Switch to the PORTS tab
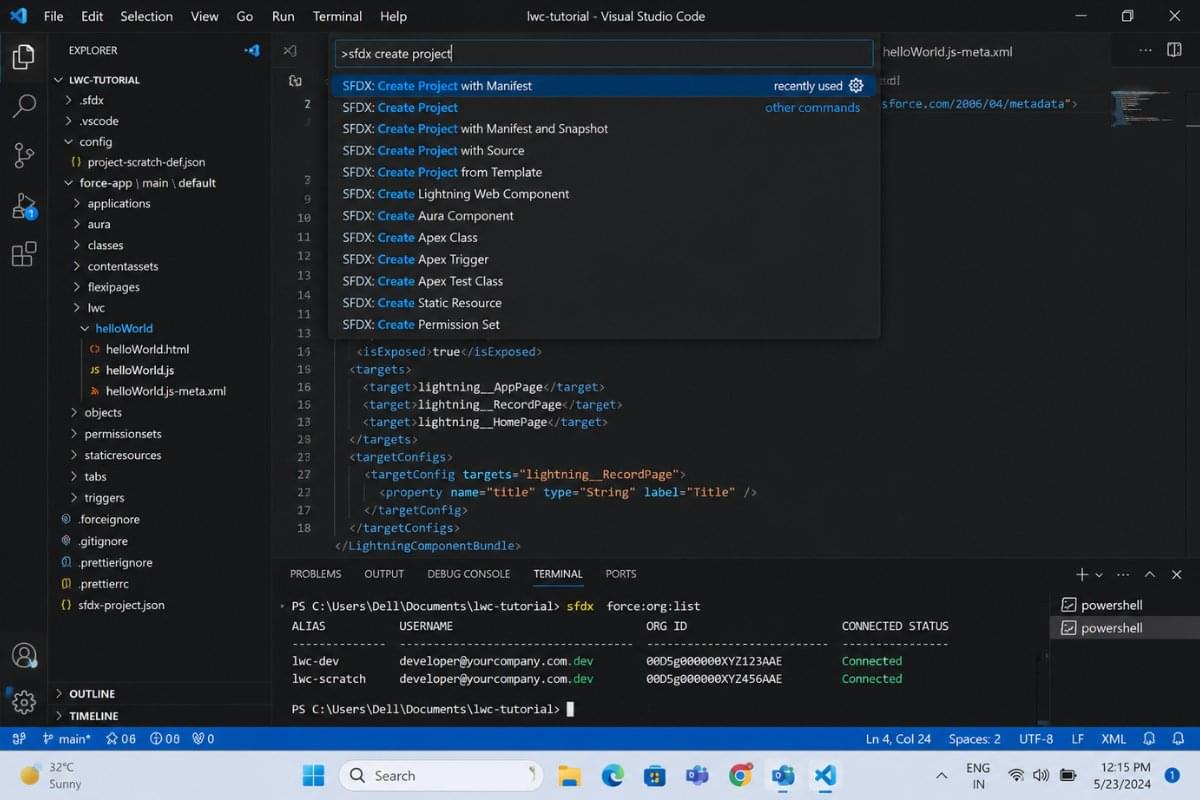 point(620,574)
